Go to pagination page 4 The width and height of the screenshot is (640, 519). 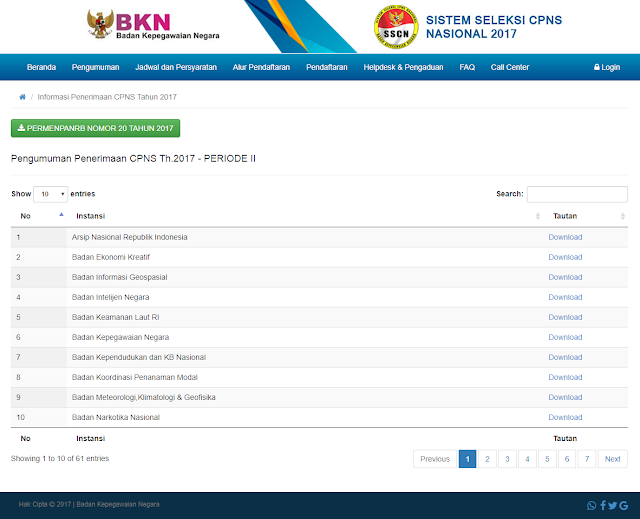(527, 459)
